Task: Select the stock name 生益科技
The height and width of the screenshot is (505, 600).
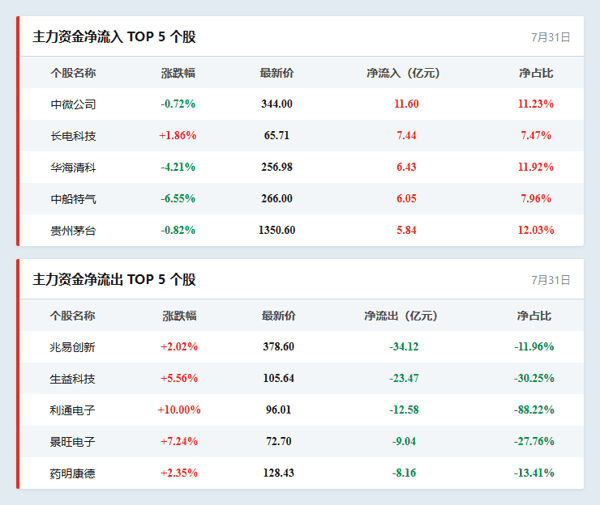Action: tap(72, 379)
